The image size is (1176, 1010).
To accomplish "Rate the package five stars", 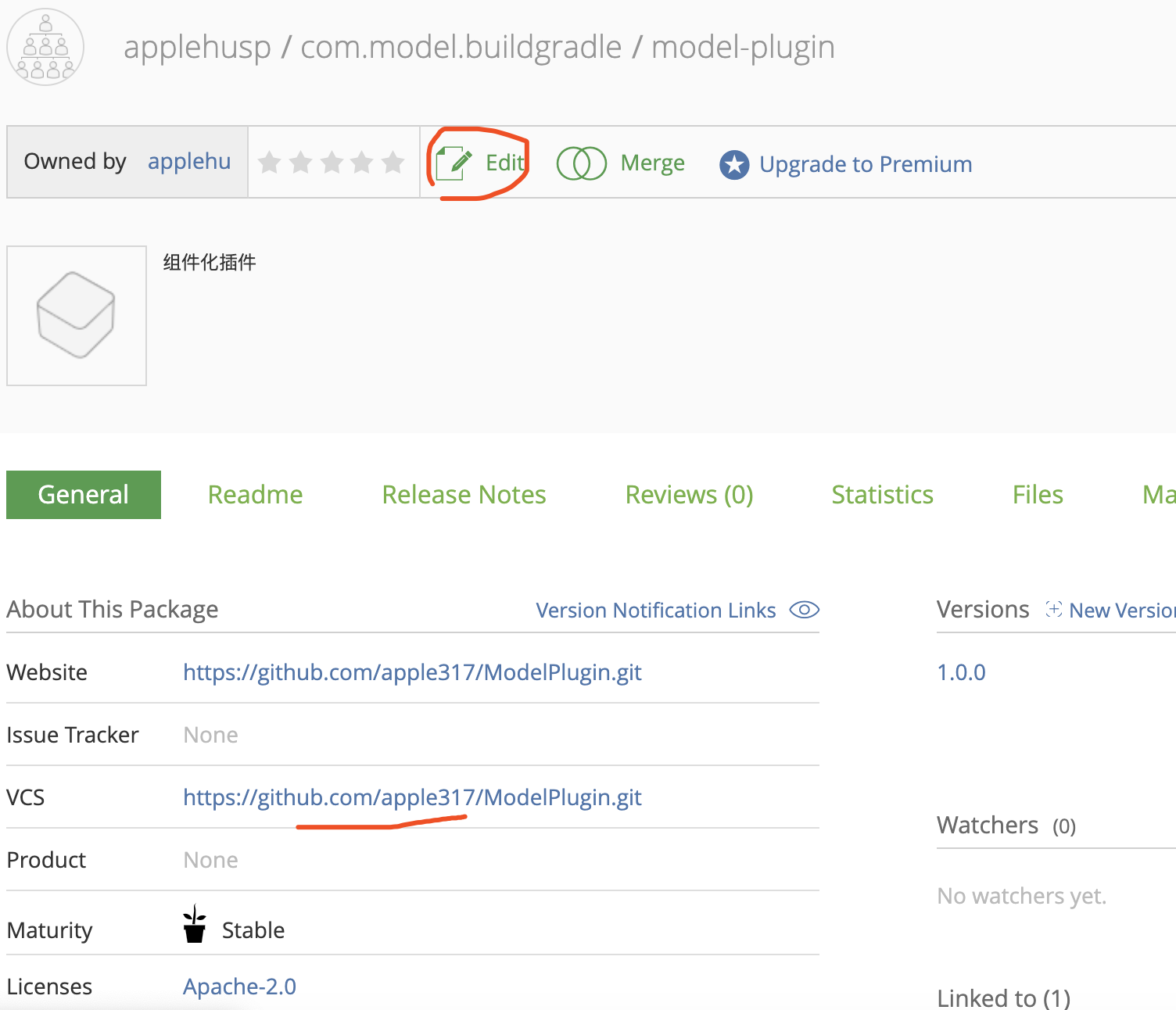I will tap(393, 163).
